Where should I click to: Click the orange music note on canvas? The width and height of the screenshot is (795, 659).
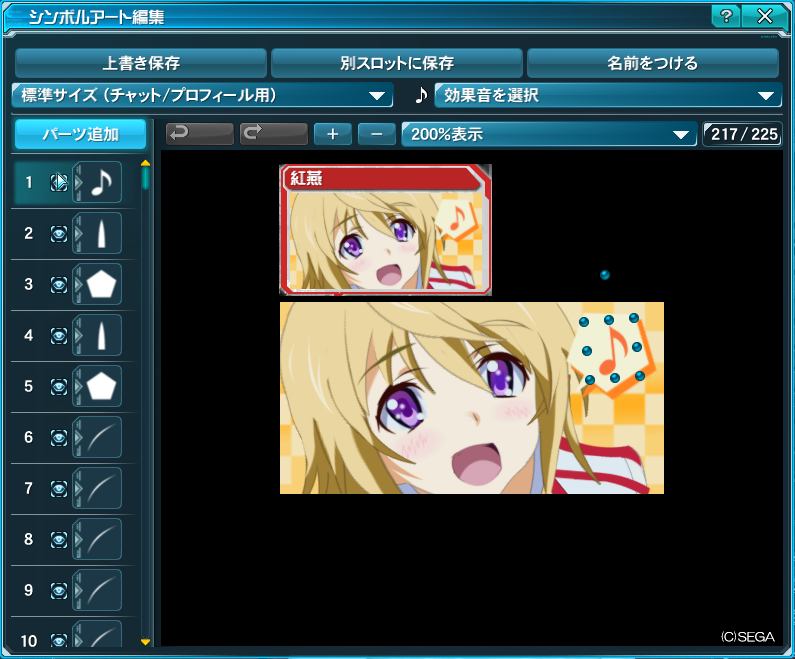click(613, 350)
